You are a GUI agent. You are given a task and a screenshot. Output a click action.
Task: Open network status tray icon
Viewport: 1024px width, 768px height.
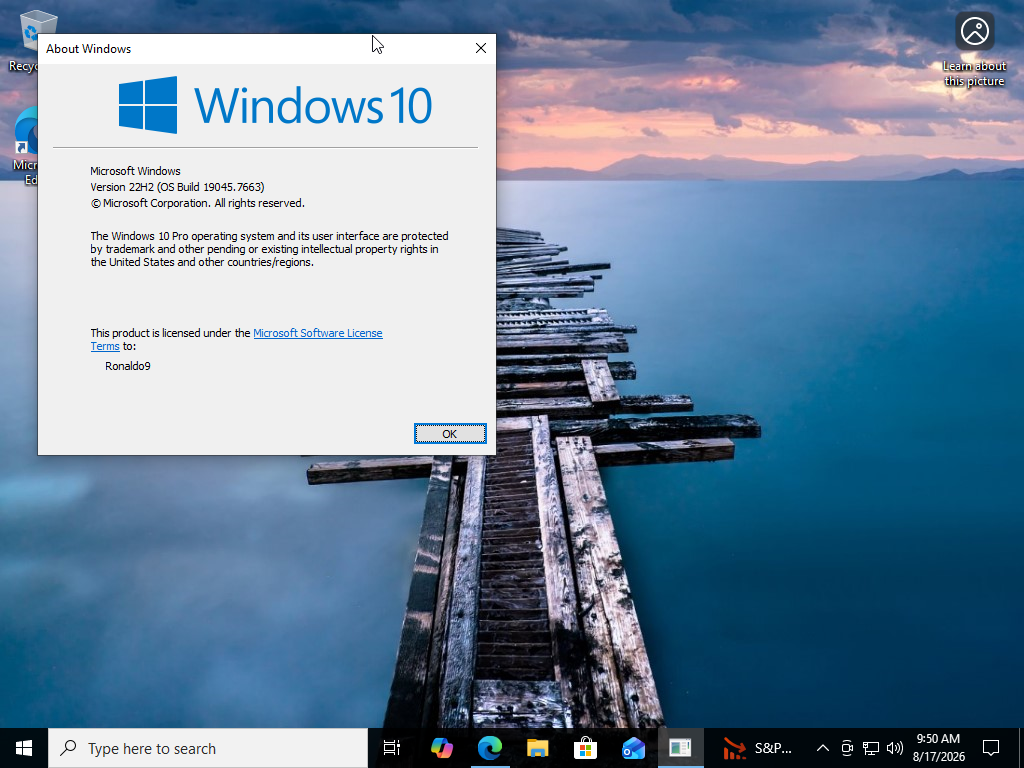pos(871,748)
